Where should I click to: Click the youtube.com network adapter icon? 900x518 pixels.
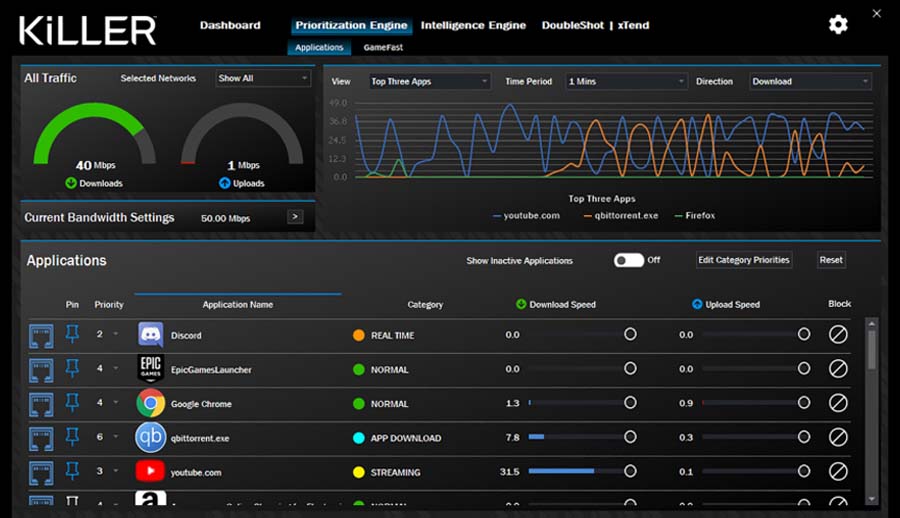tap(41, 473)
